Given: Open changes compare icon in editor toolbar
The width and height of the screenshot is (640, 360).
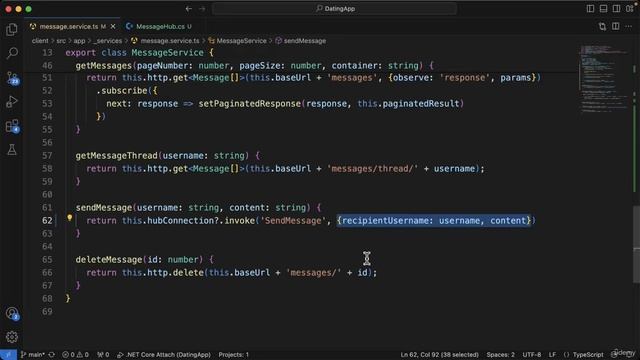Looking at the screenshot, I should (x=602, y=27).
